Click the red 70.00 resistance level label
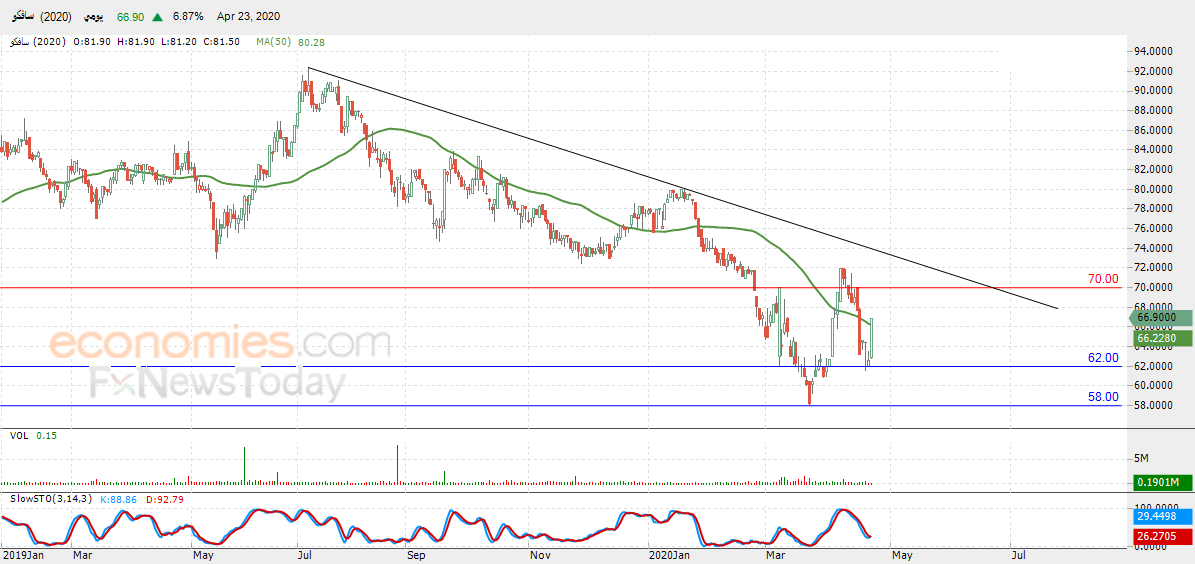Image resolution: width=1195 pixels, height=564 pixels. tap(1103, 280)
